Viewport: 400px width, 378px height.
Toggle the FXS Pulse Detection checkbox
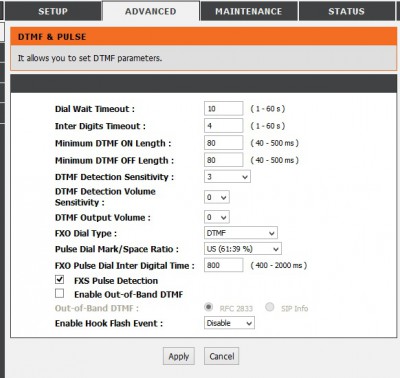coord(60,279)
